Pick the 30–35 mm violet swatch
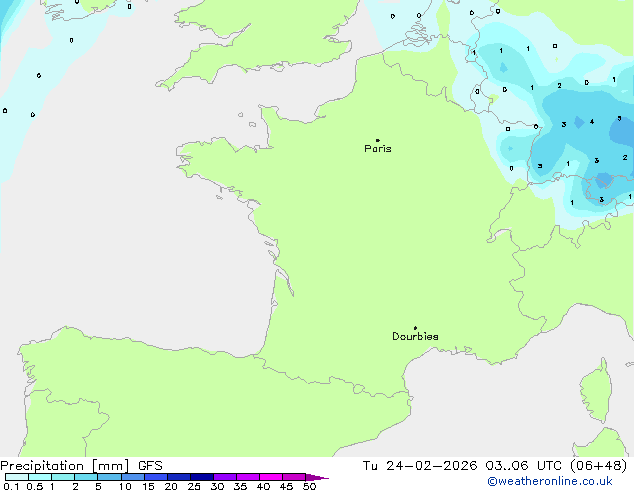634x490 pixels. [x=225, y=477]
